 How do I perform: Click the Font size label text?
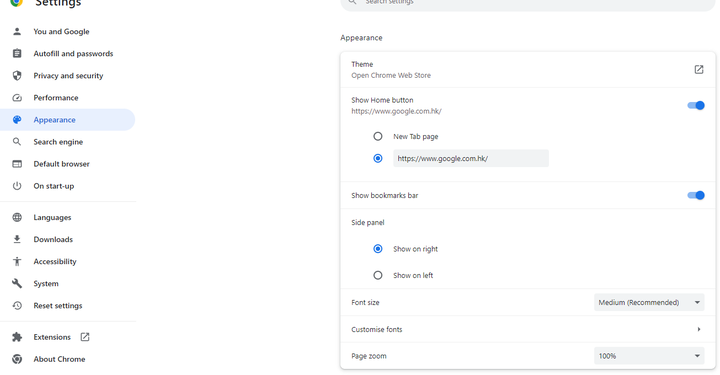click(365, 303)
